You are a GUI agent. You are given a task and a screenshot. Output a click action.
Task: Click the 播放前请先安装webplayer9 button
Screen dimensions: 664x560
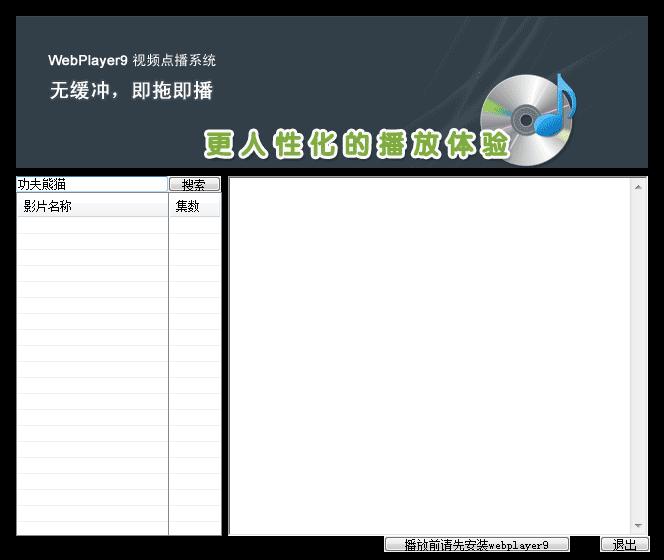pos(477,544)
